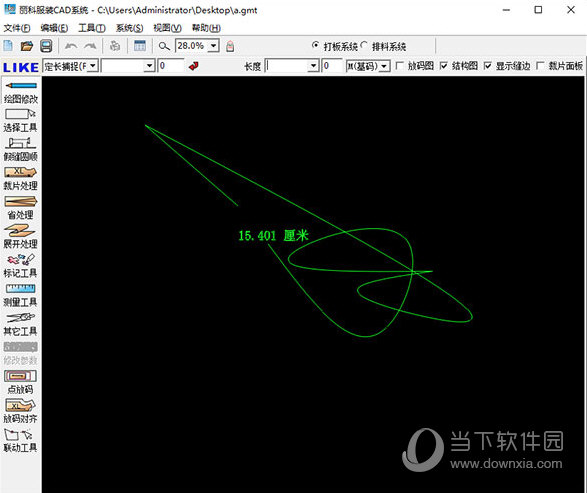The image size is (587, 493).
Task: Open the 编辑(E) menu
Action: pyautogui.click(x=54, y=28)
